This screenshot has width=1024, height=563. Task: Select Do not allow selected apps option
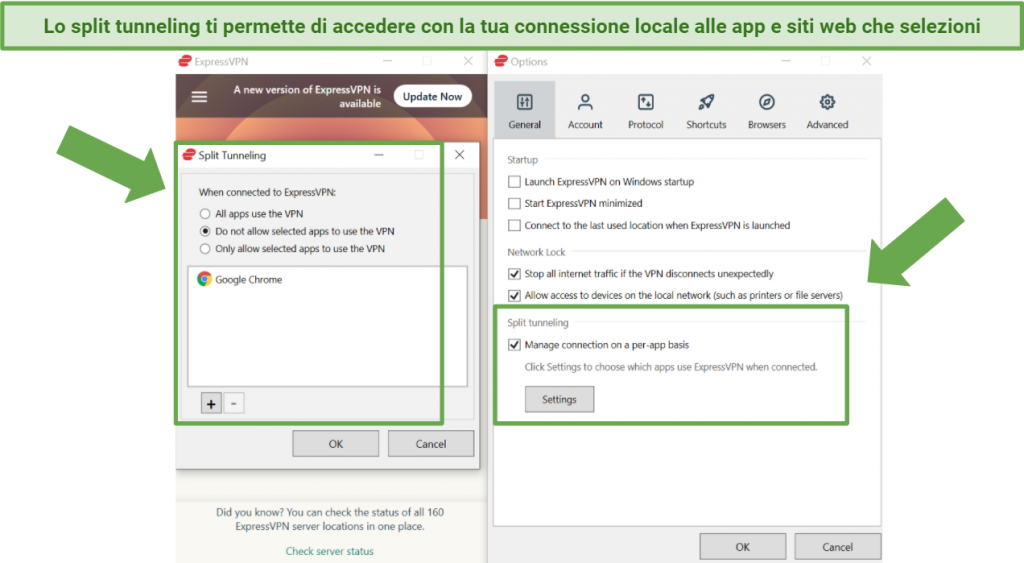coord(205,231)
